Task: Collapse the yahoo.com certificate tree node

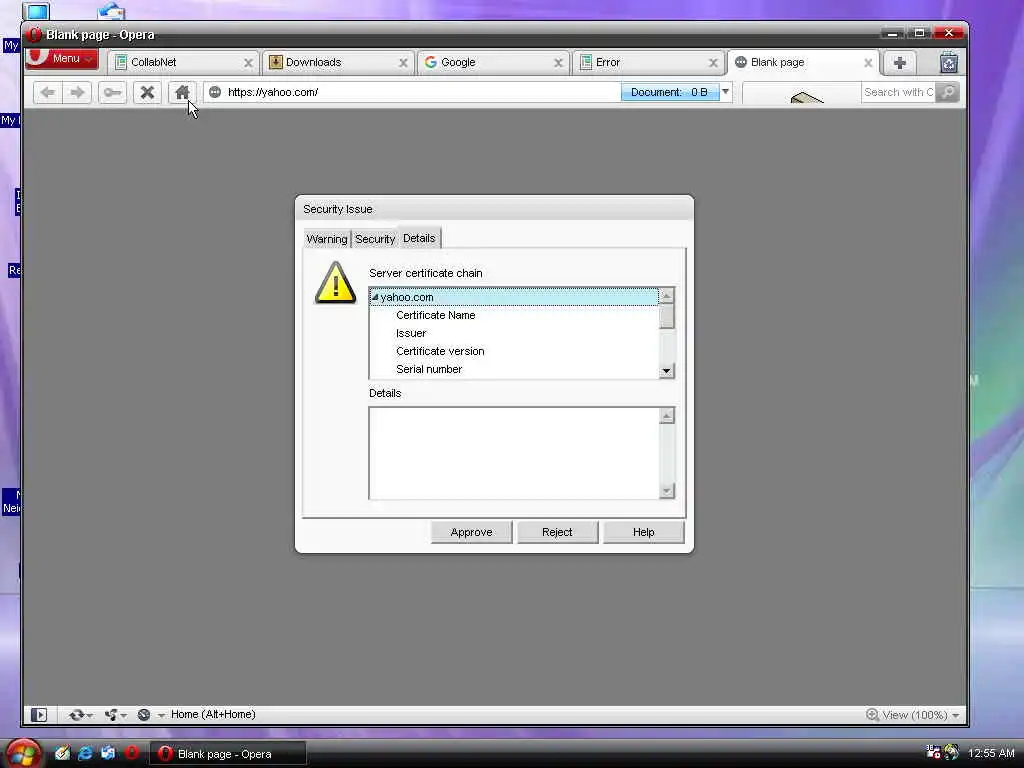Action: coord(375,297)
